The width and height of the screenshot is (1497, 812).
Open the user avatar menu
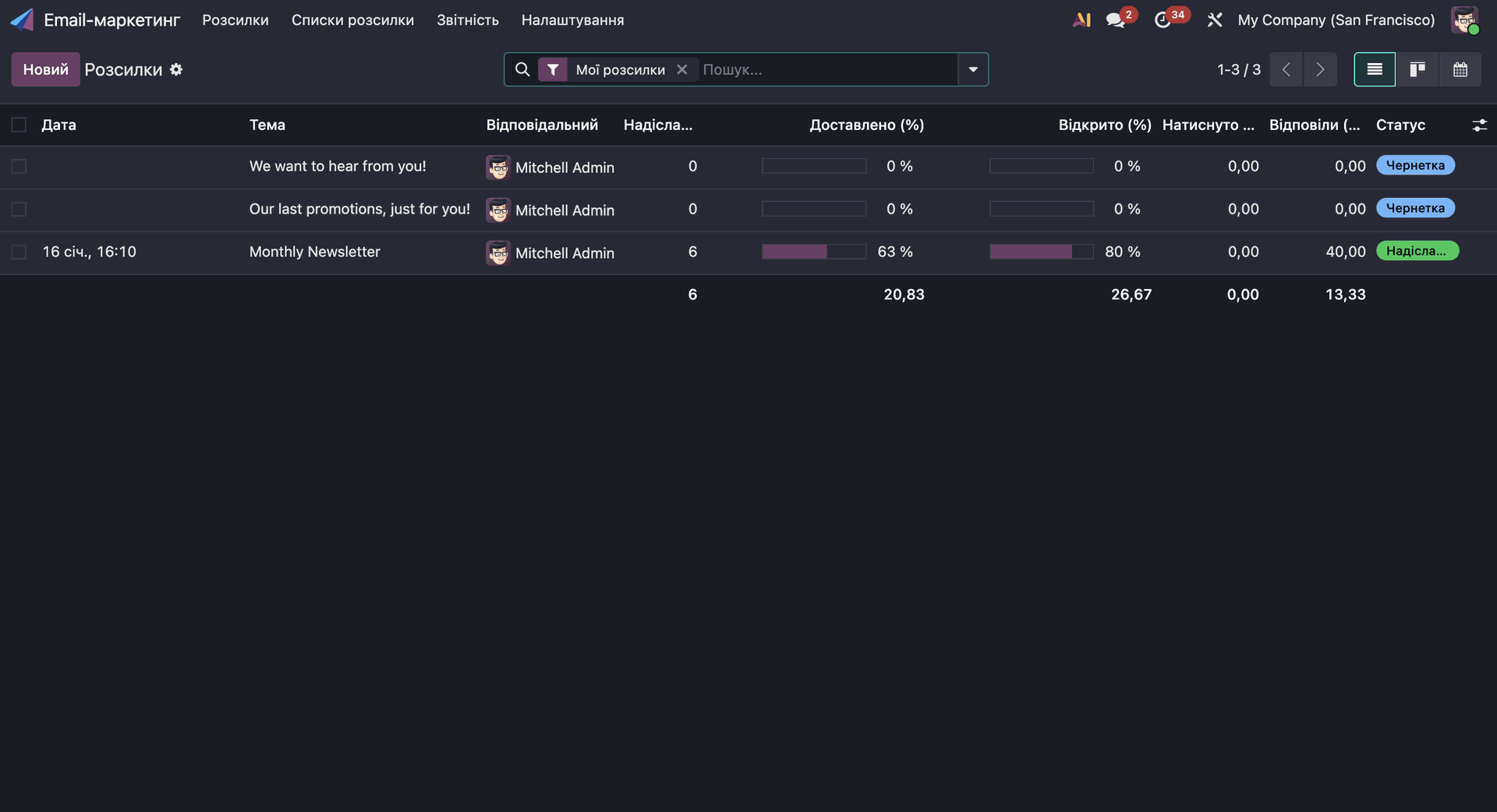click(x=1463, y=20)
